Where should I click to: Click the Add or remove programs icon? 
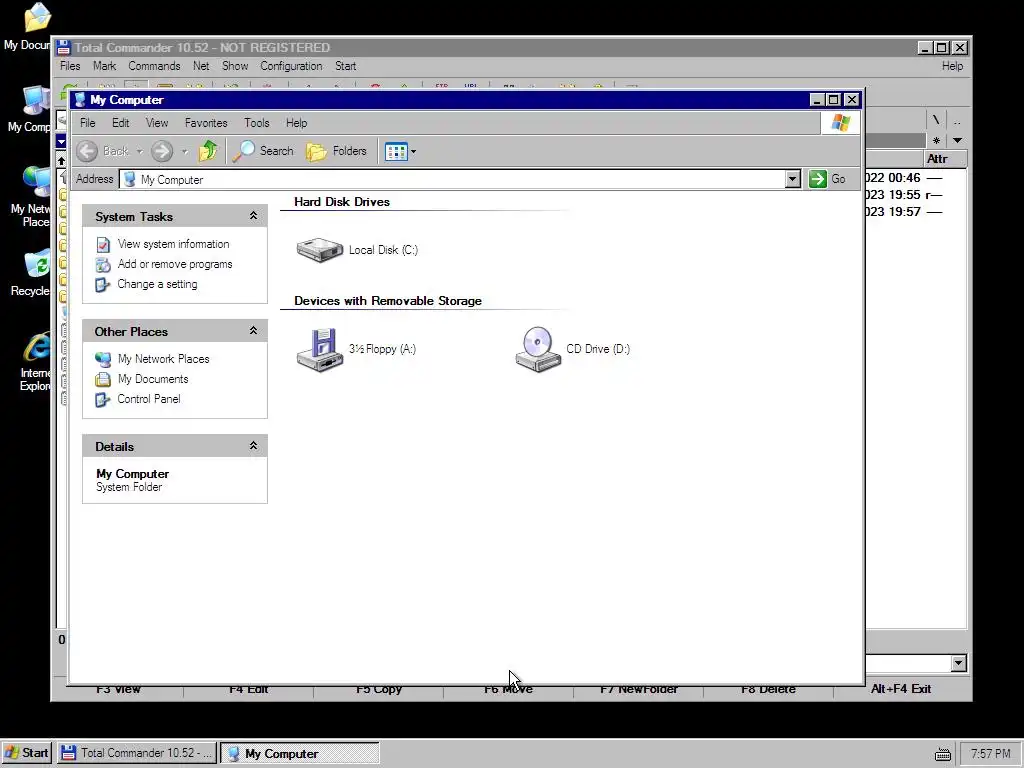coord(103,264)
